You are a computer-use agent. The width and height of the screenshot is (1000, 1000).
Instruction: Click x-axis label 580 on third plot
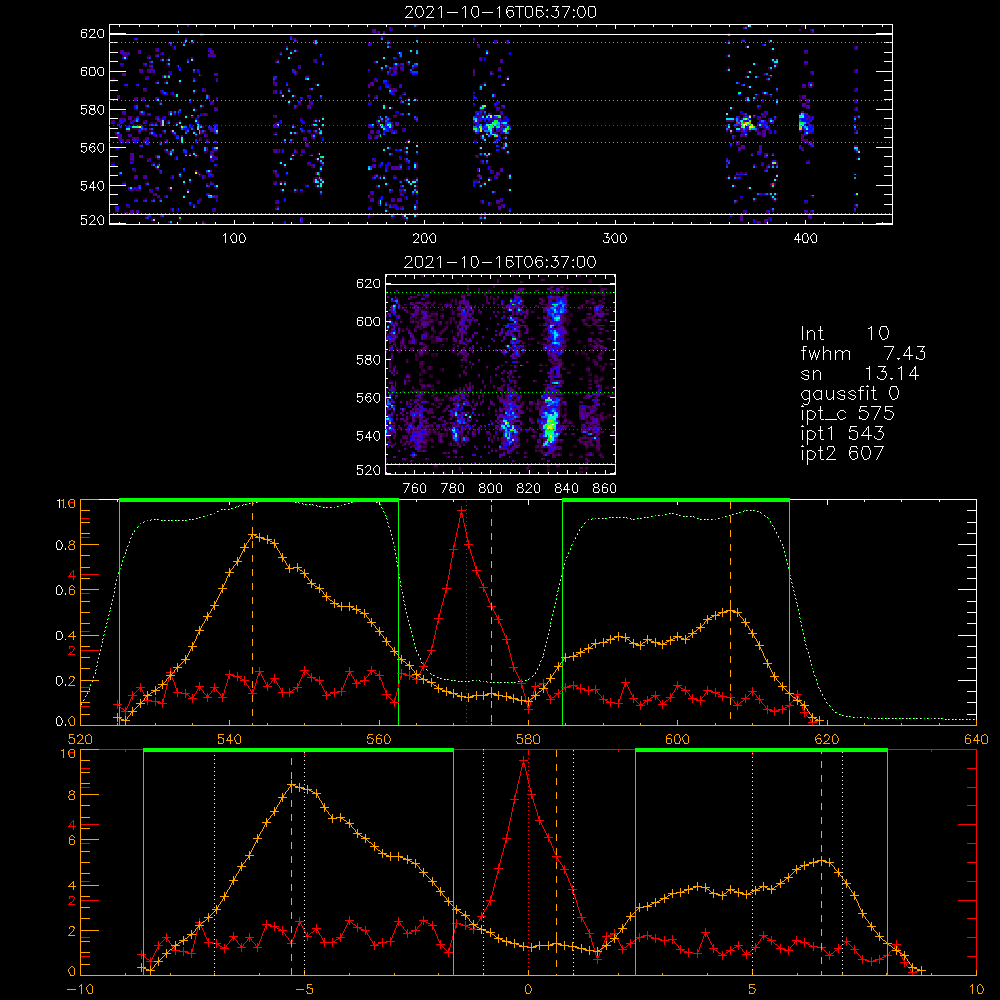pyautogui.click(x=528, y=740)
